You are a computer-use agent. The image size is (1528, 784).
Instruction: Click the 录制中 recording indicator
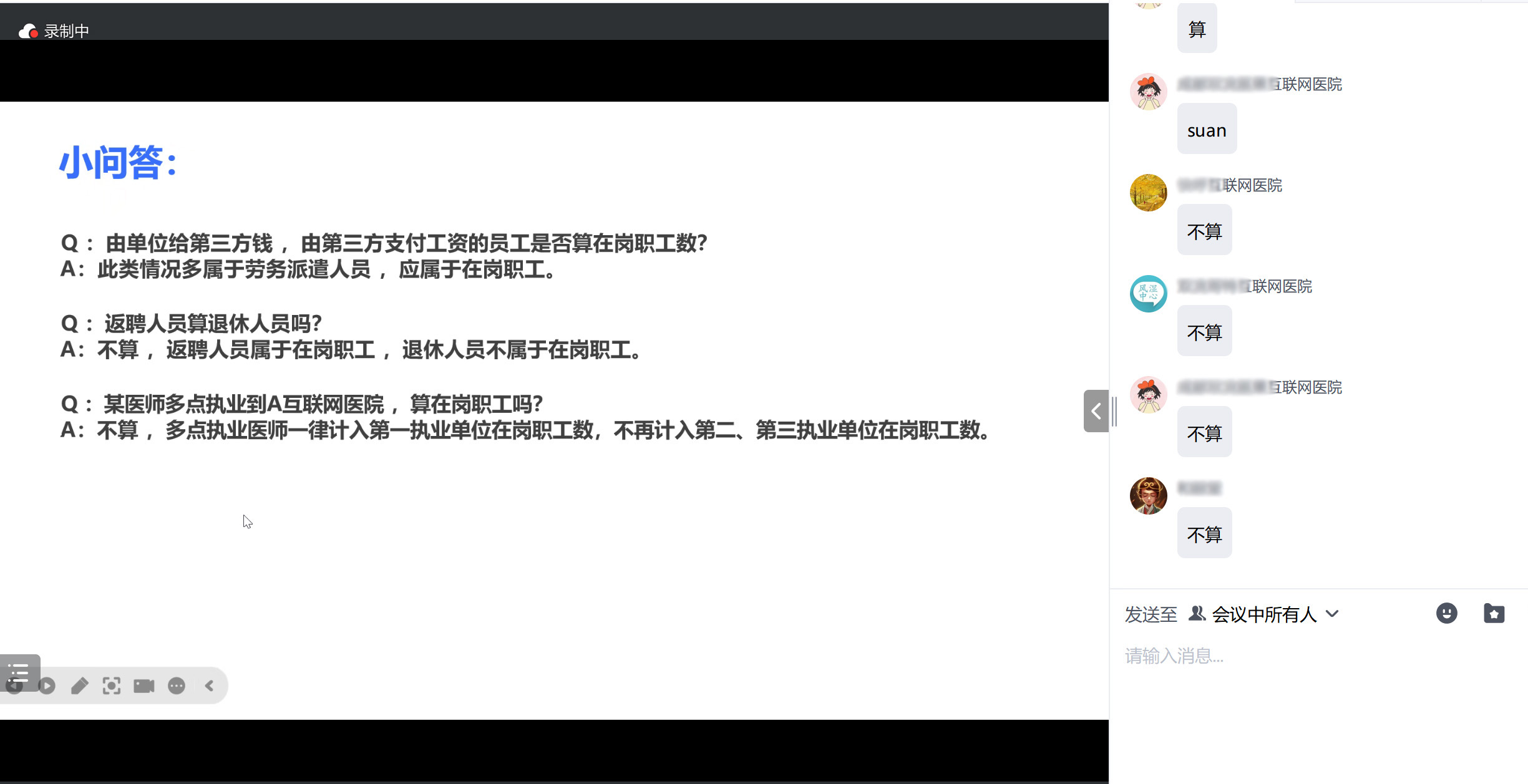pyautogui.click(x=54, y=31)
